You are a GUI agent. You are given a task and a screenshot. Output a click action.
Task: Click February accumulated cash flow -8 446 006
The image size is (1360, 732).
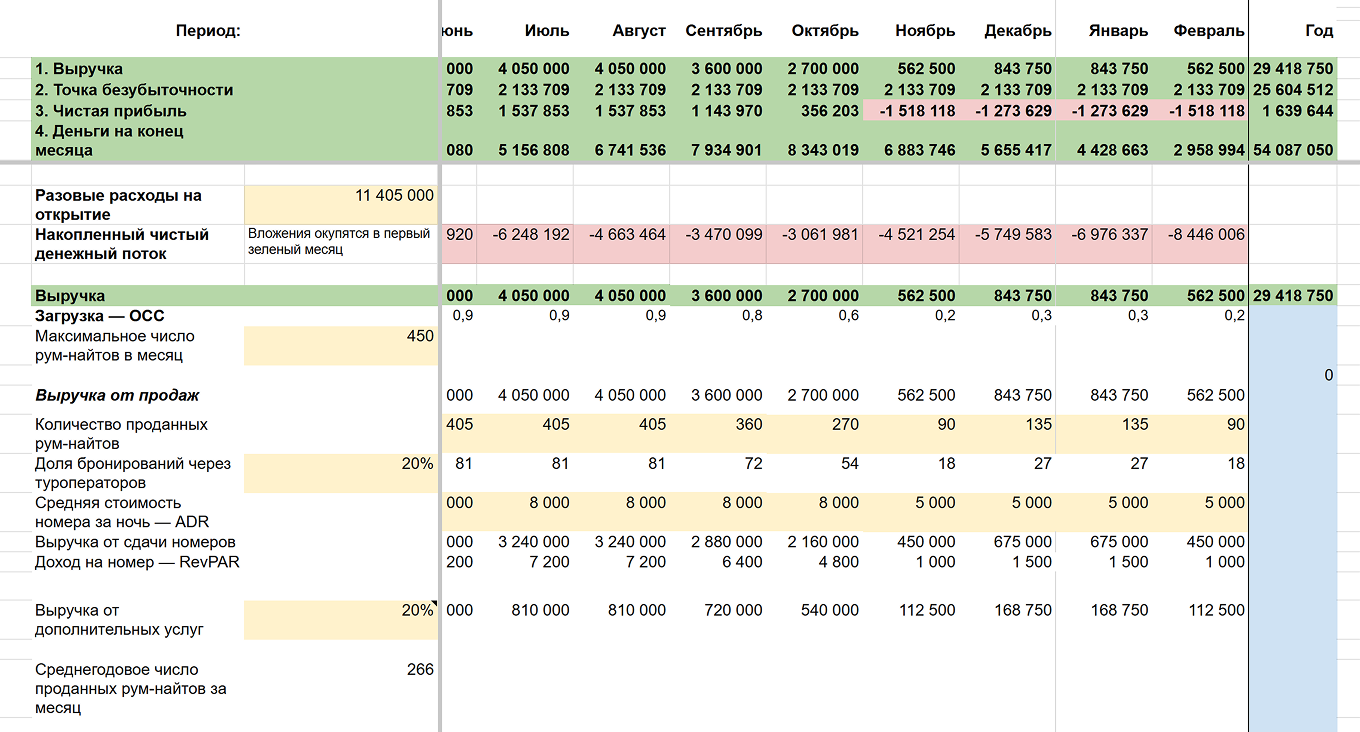point(1201,235)
